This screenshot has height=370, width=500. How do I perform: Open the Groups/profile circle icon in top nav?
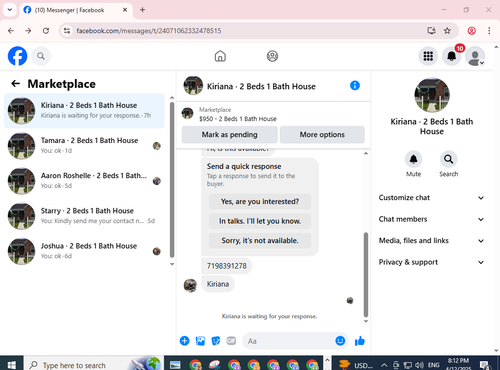coord(272,56)
